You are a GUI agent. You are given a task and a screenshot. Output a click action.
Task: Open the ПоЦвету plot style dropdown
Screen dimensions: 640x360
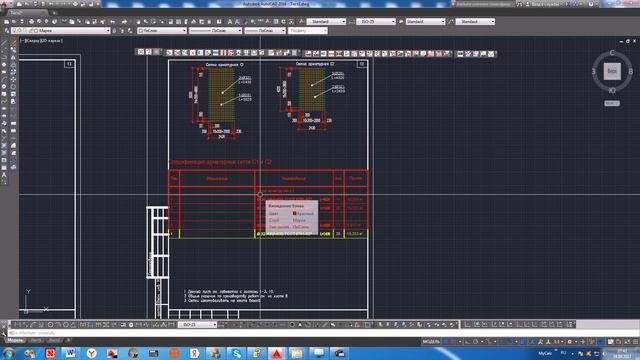coord(308,31)
